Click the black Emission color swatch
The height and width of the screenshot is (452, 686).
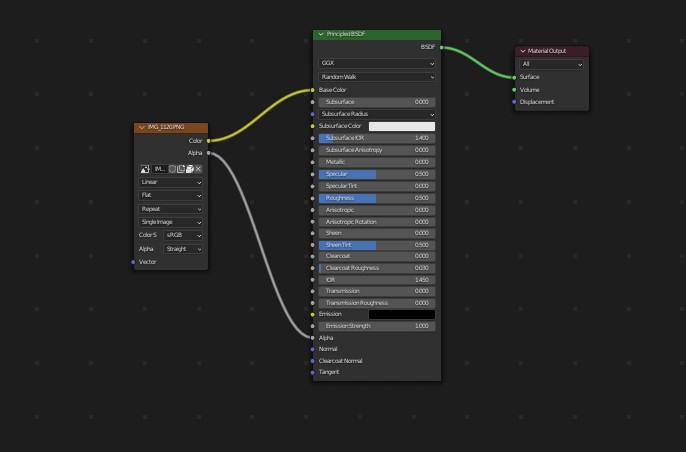click(x=402, y=314)
